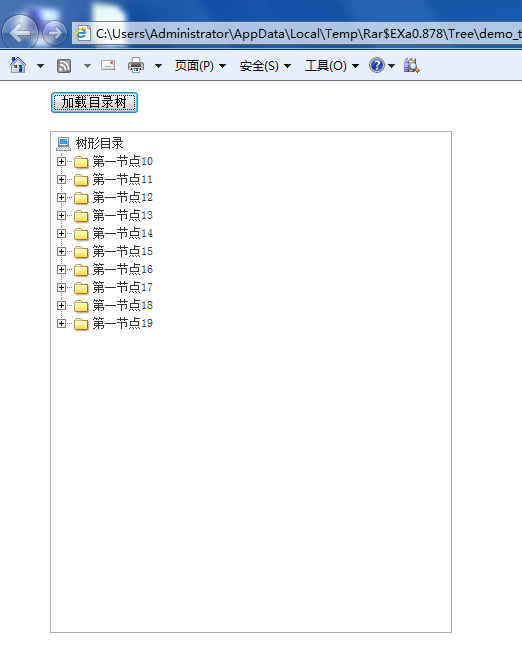Screen dimensions: 522x658
Task: Click folder icon of 第一节点13
Action: tap(81, 216)
